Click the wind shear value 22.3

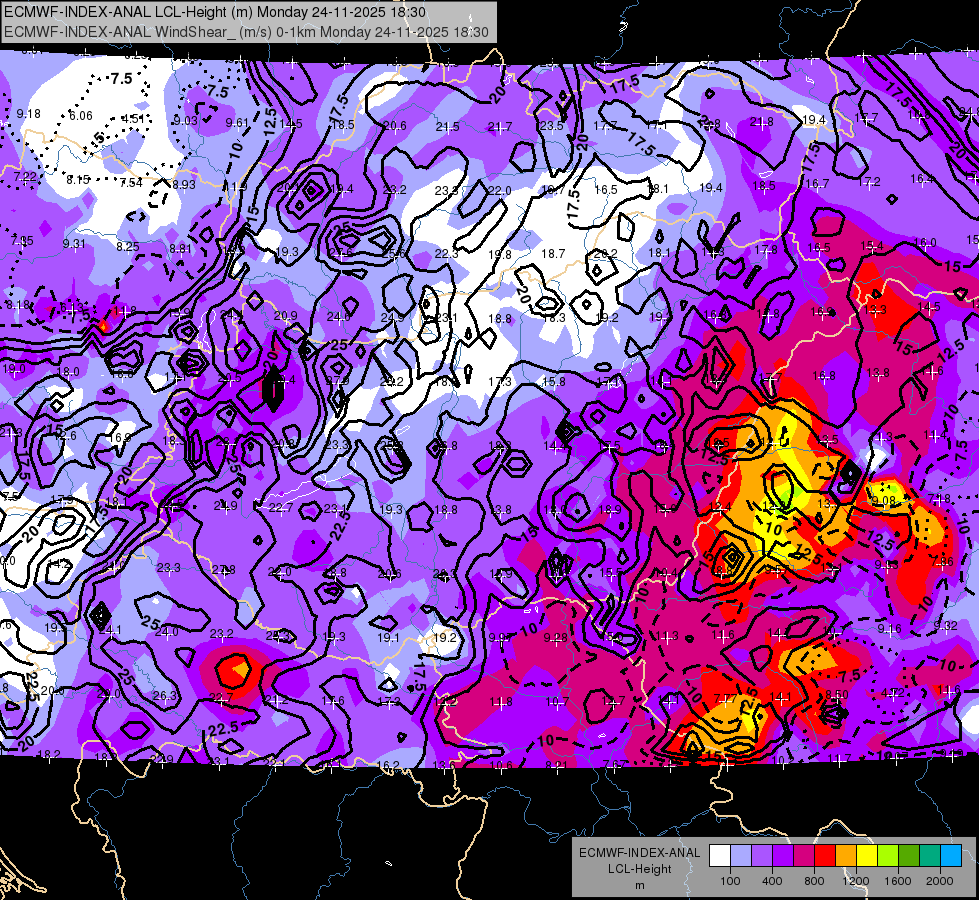(446, 254)
